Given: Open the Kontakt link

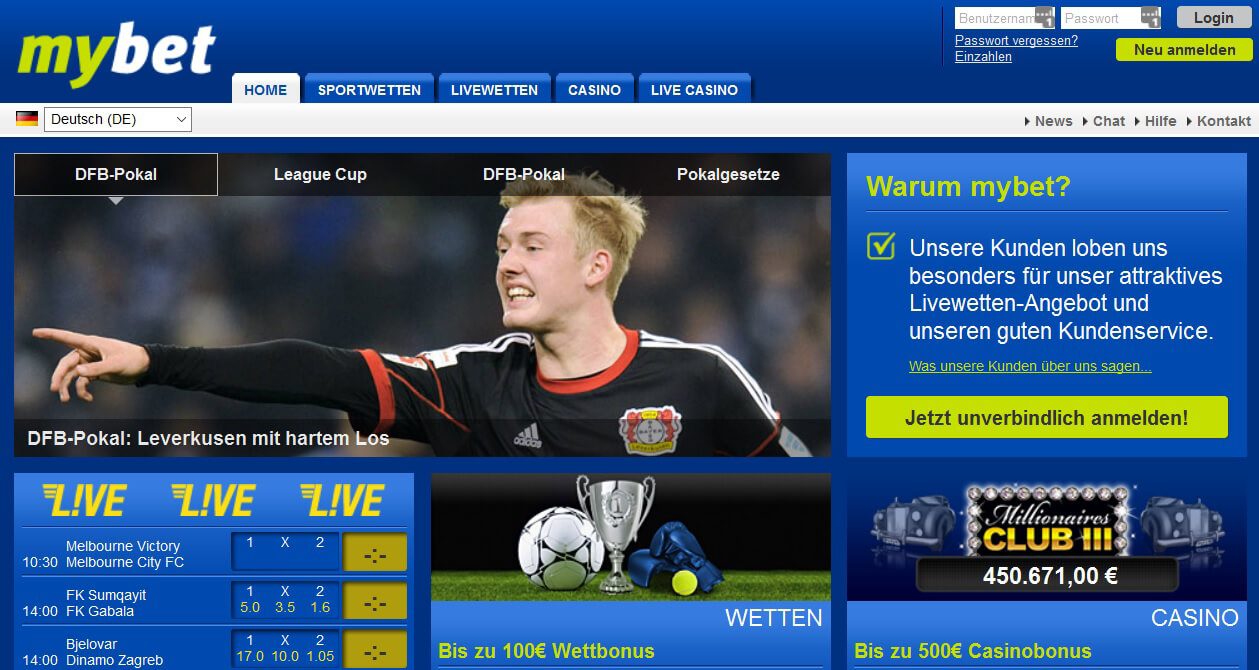Looking at the screenshot, I should coord(1223,121).
